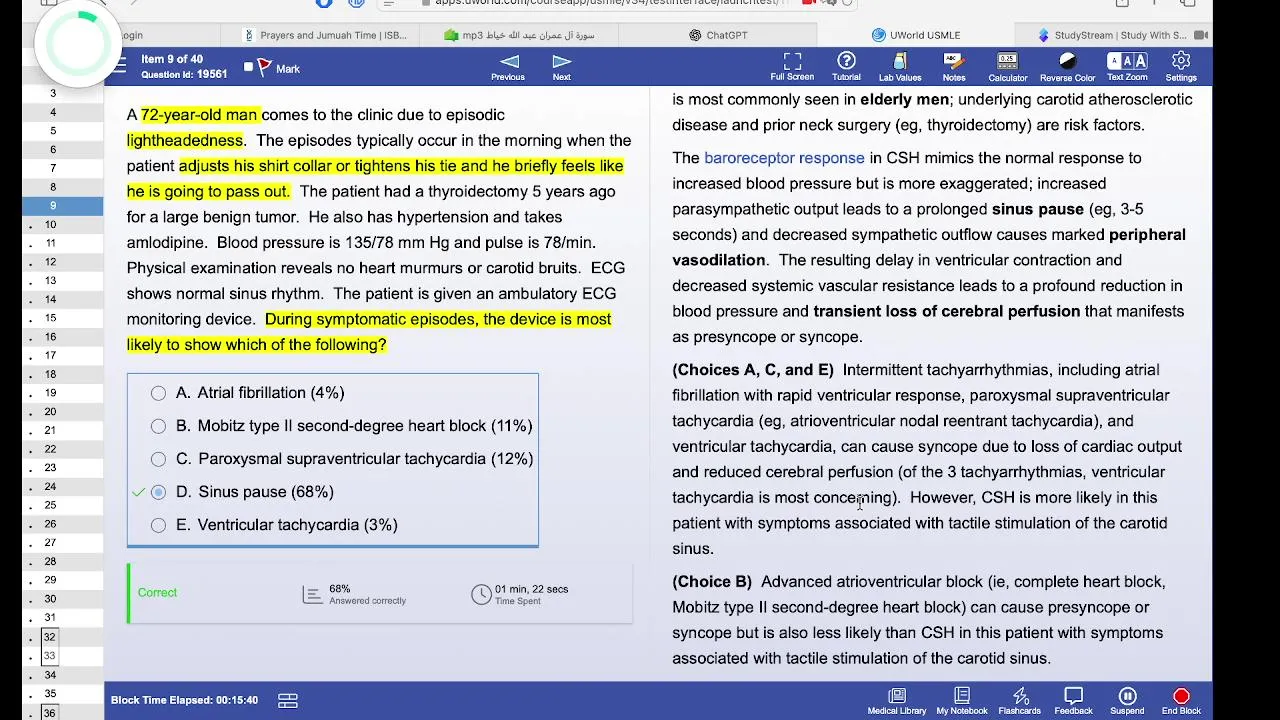Adjust Text Zoom size
Screen dimensions: 1280x720
tap(1127, 67)
